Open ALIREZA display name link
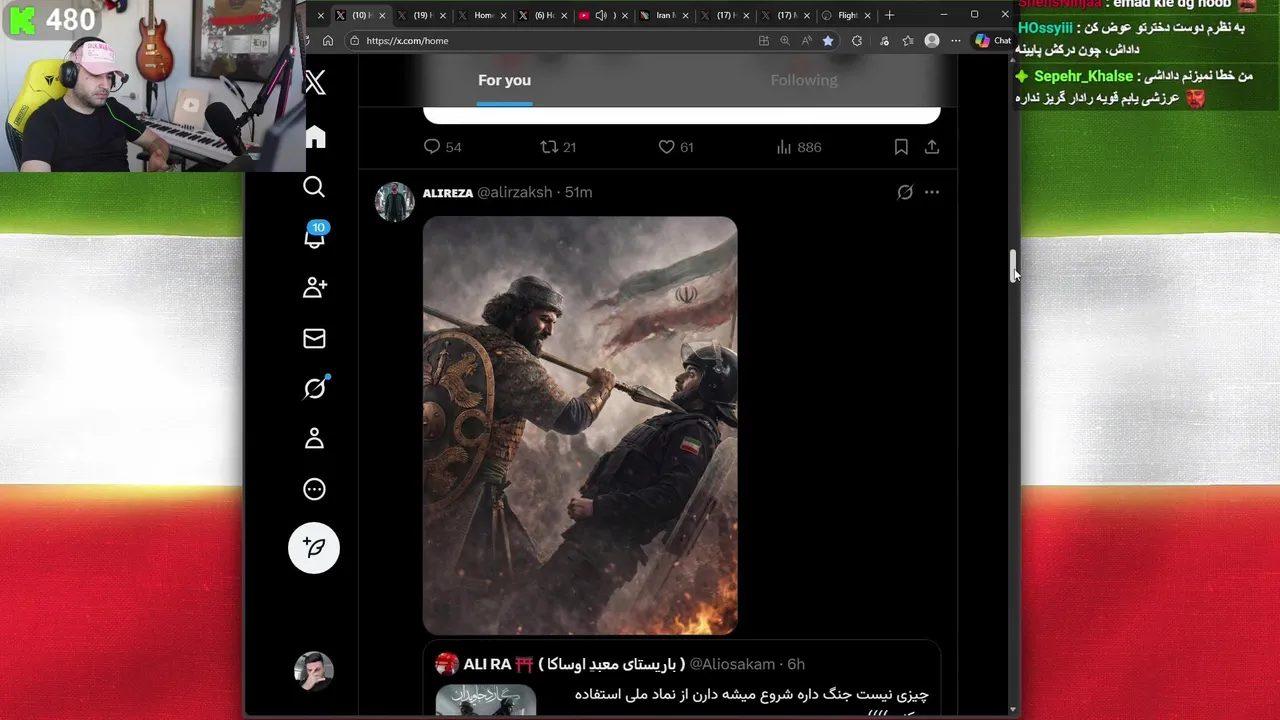The image size is (1280, 720). click(448, 193)
